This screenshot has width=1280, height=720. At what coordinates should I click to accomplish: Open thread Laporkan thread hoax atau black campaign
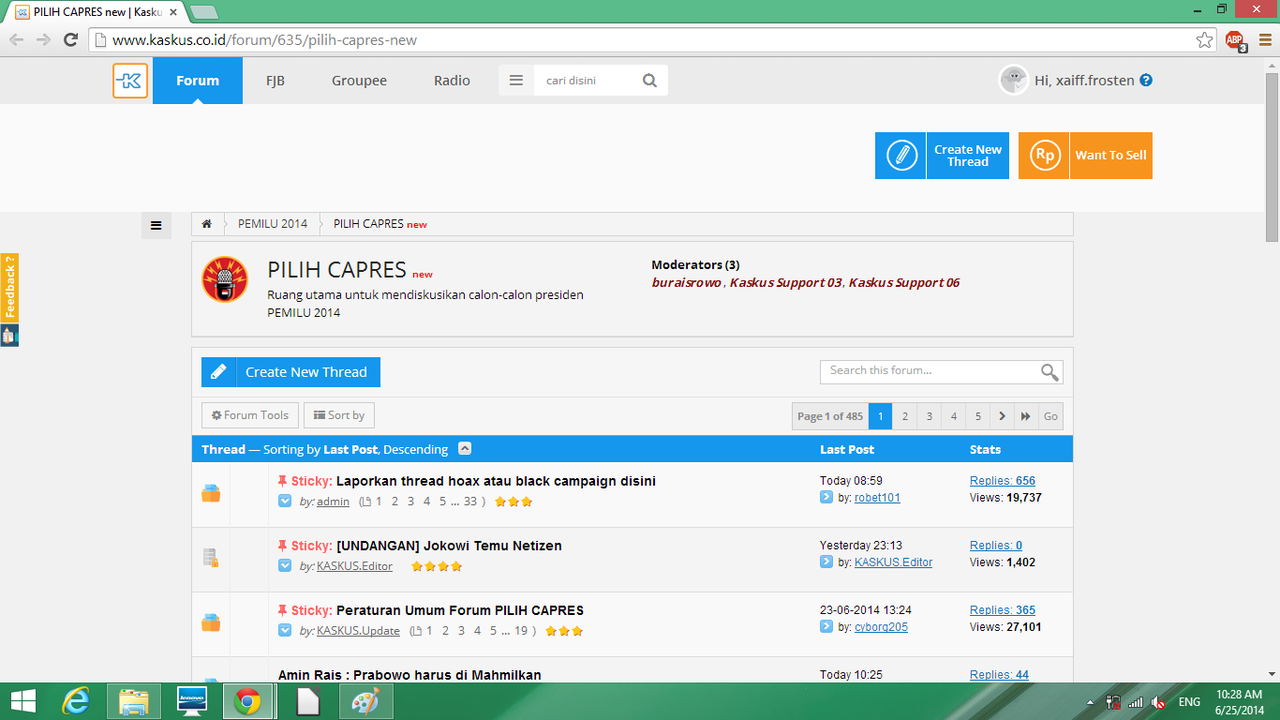[x=496, y=481]
